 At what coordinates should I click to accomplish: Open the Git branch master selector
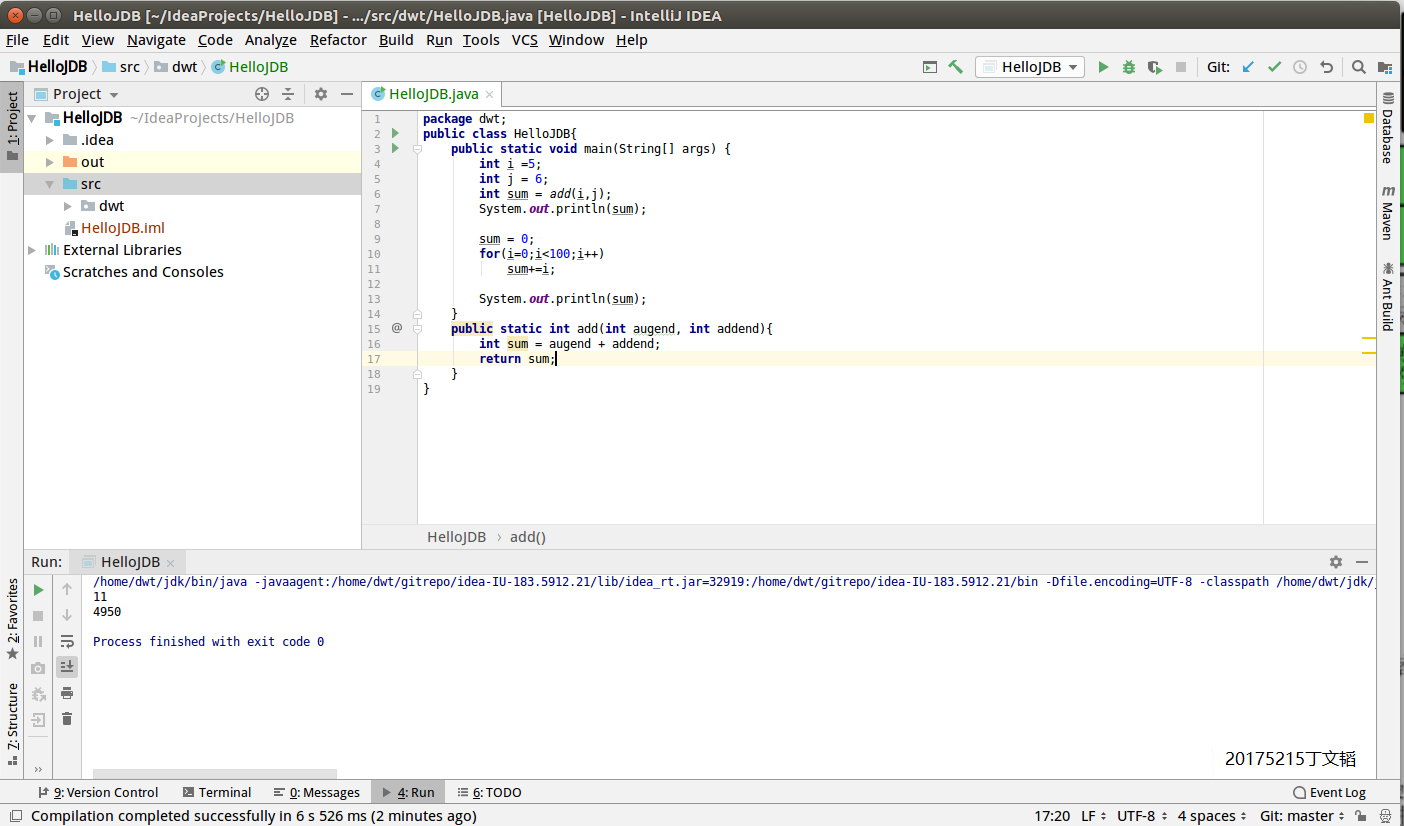tap(1302, 816)
